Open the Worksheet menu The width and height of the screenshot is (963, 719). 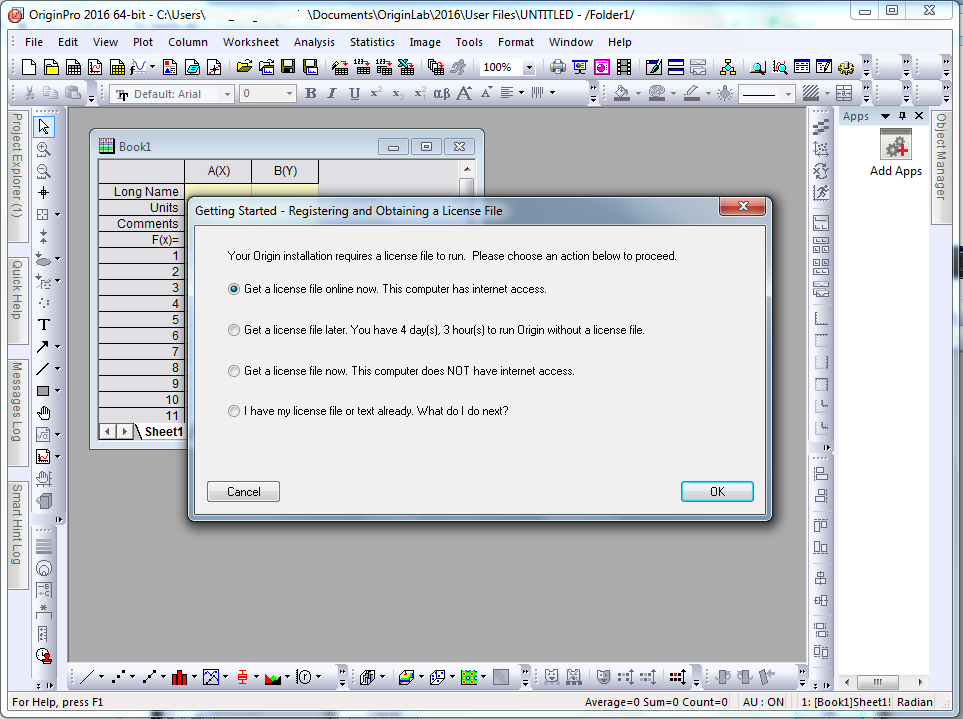click(251, 42)
